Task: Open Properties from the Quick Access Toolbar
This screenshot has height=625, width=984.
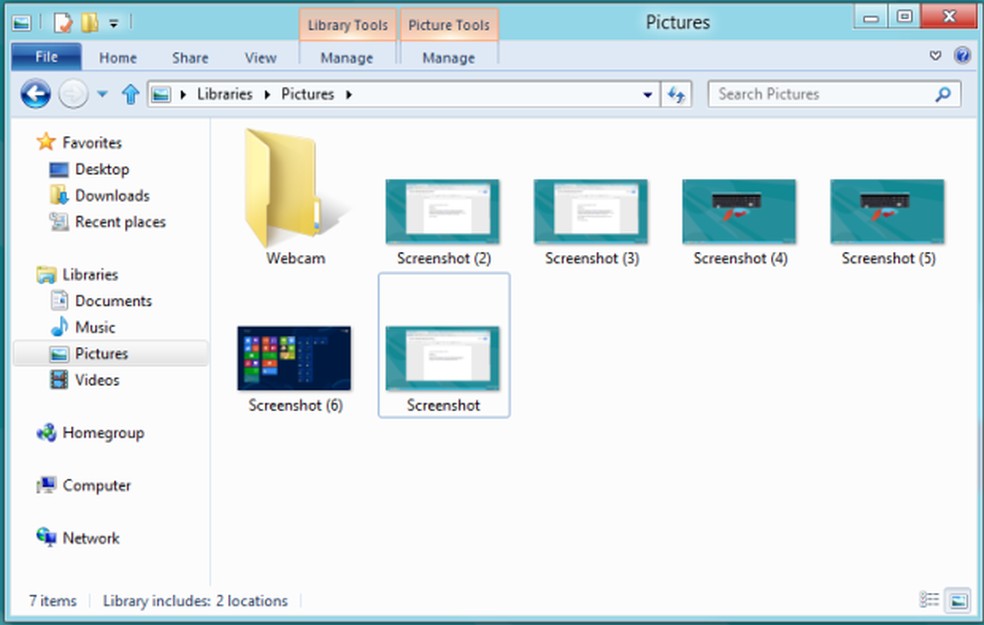Action: click(62, 22)
